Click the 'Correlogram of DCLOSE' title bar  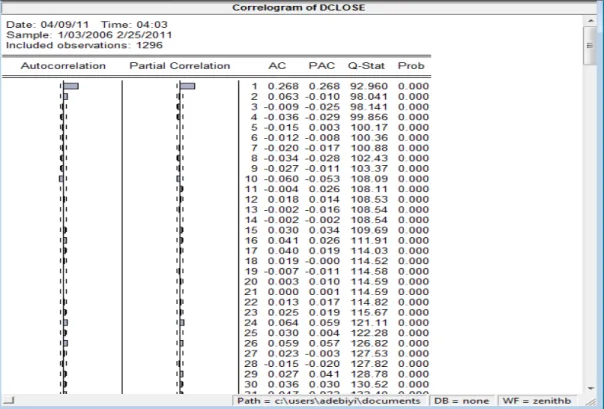[299, 7]
